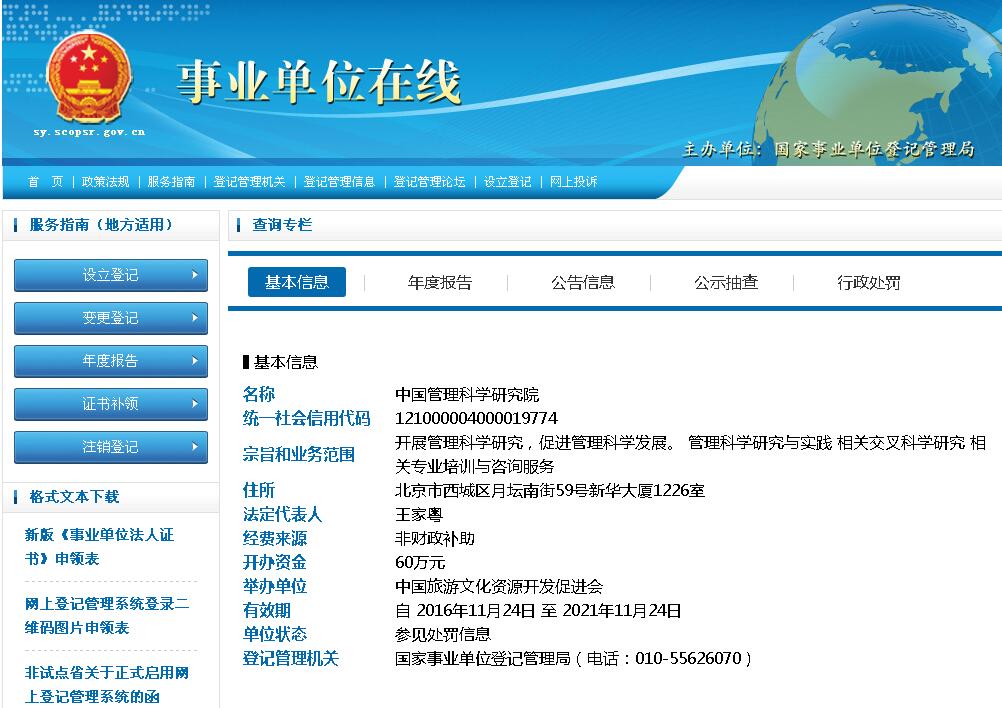1002x708 pixels.
Task: Open 登记管理信息 navigation item
Action: pyautogui.click(x=339, y=181)
